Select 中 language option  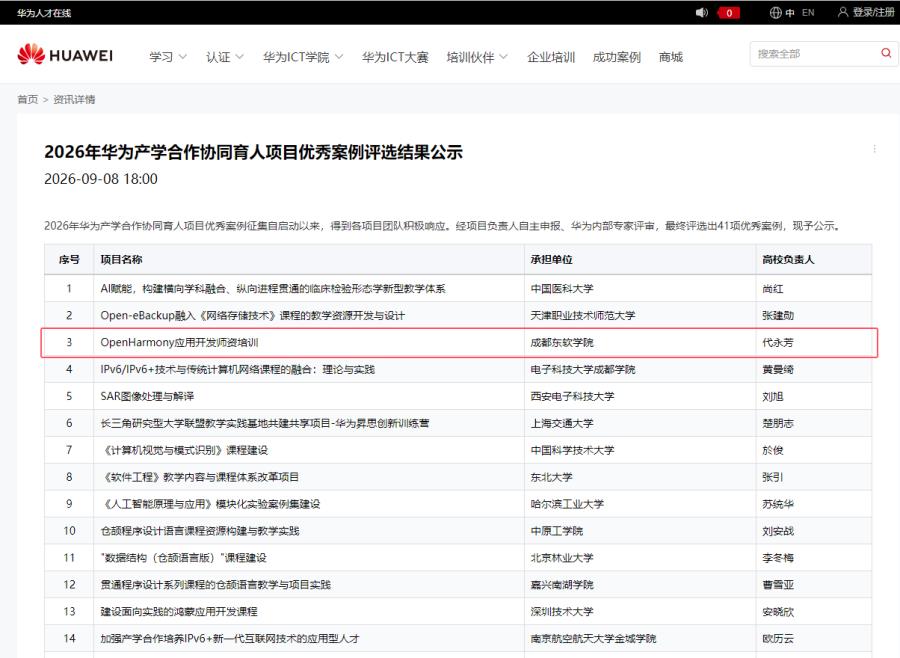click(790, 13)
